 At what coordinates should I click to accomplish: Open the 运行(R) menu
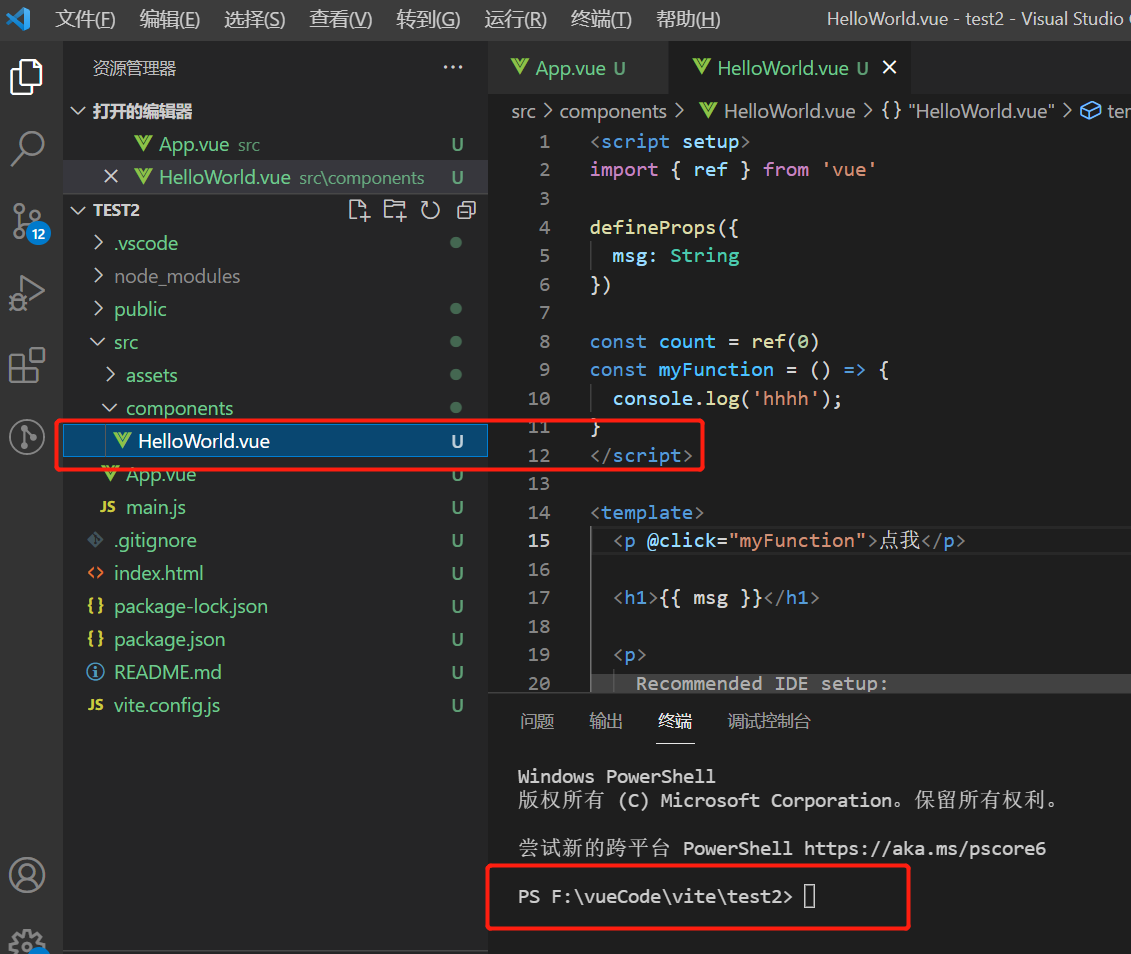click(x=515, y=19)
